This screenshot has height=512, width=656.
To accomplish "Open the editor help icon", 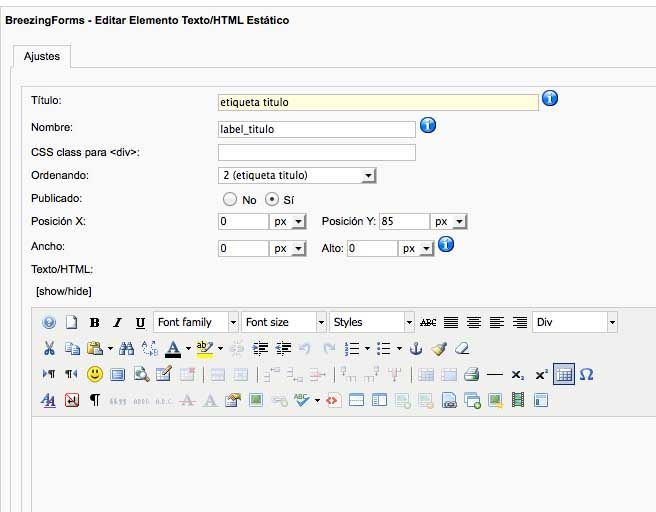I will pyautogui.click(x=49, y=323).
